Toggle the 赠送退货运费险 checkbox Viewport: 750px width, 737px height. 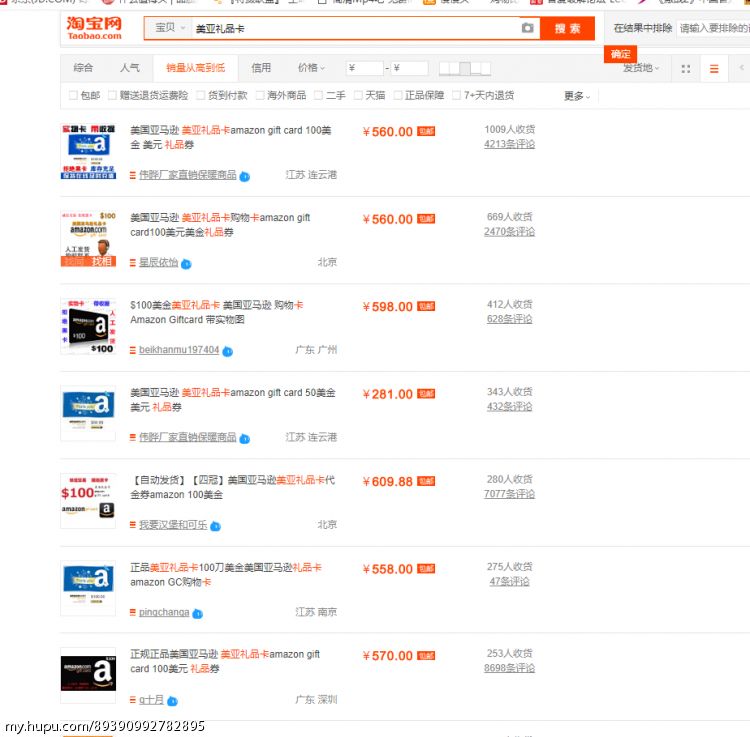pyautogui.click(x=112, y=95)
